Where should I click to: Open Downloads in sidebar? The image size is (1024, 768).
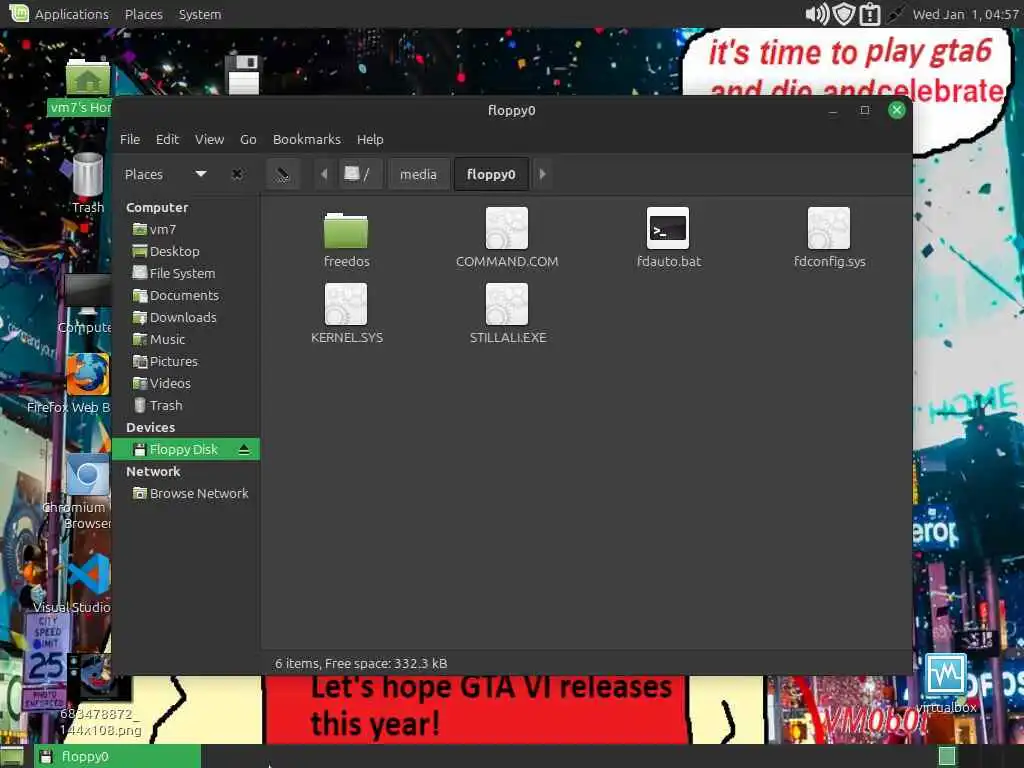coord(186,317)
